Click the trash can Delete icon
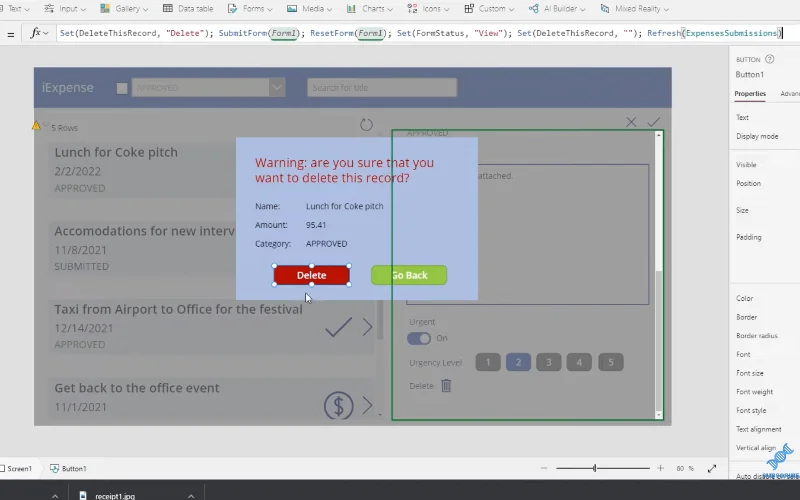 (x=446, y=386)
